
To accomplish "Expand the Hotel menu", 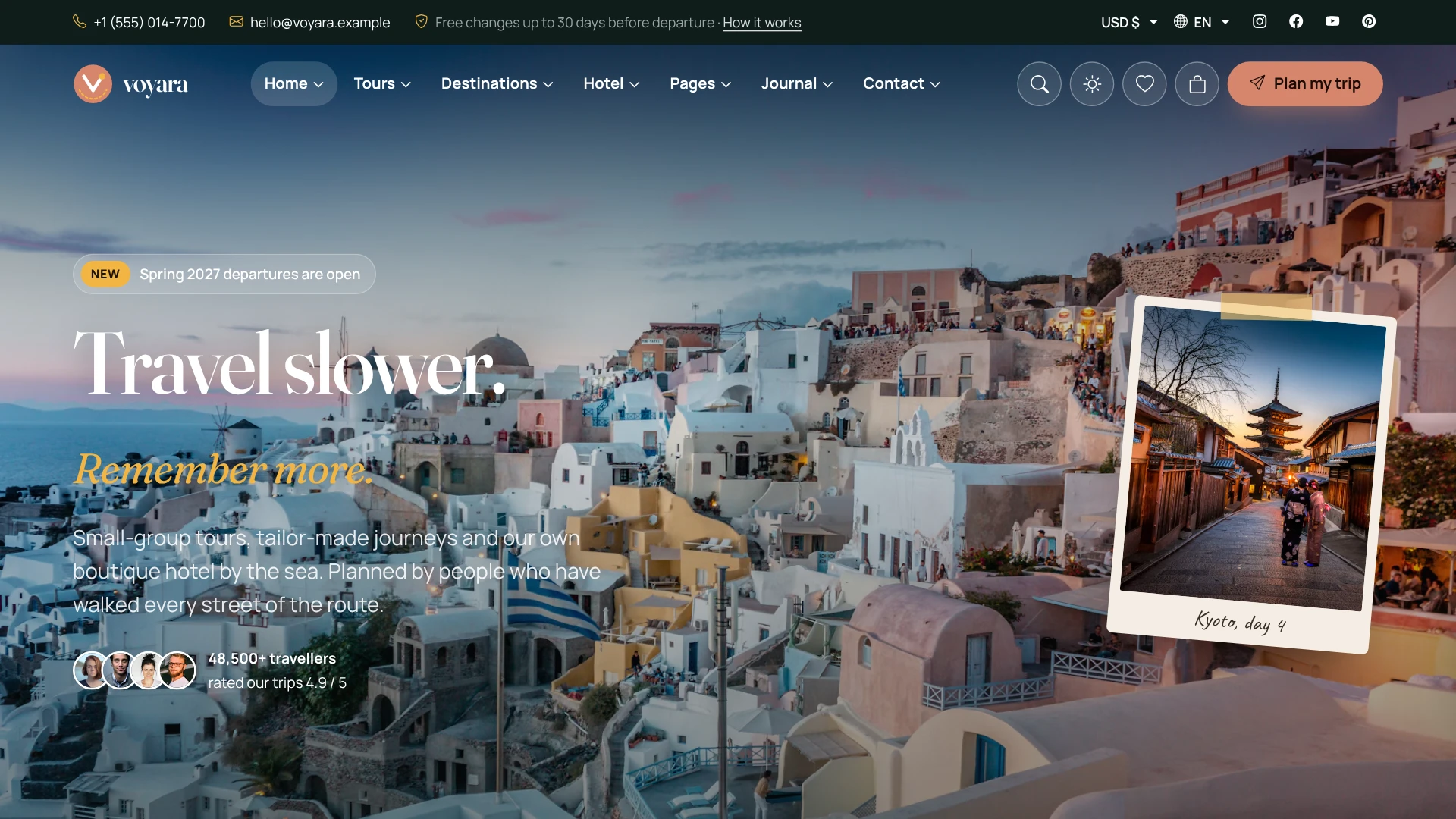I will [x=611, y=83].
